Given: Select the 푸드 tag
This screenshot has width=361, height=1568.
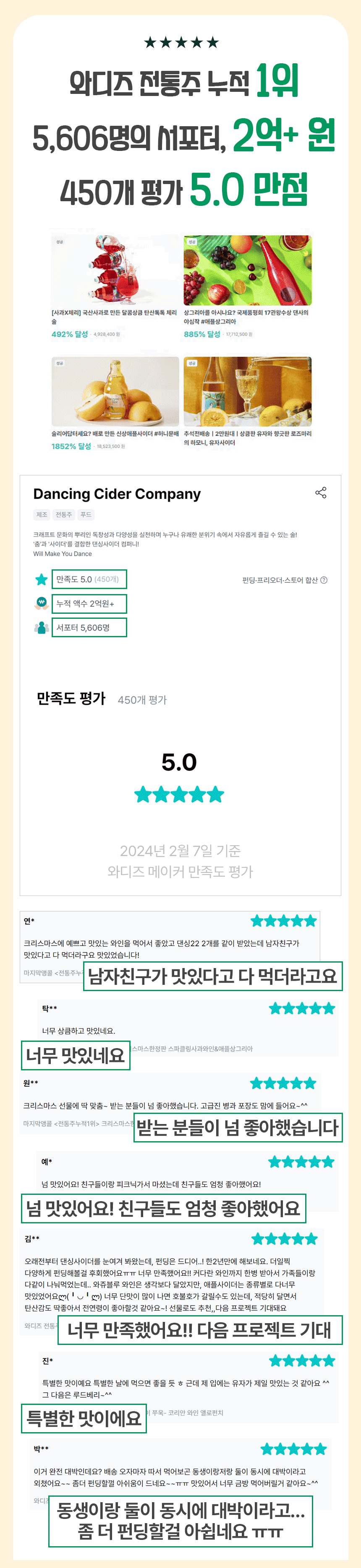Looking at the screenshot, I should click(x=86, y=515).
